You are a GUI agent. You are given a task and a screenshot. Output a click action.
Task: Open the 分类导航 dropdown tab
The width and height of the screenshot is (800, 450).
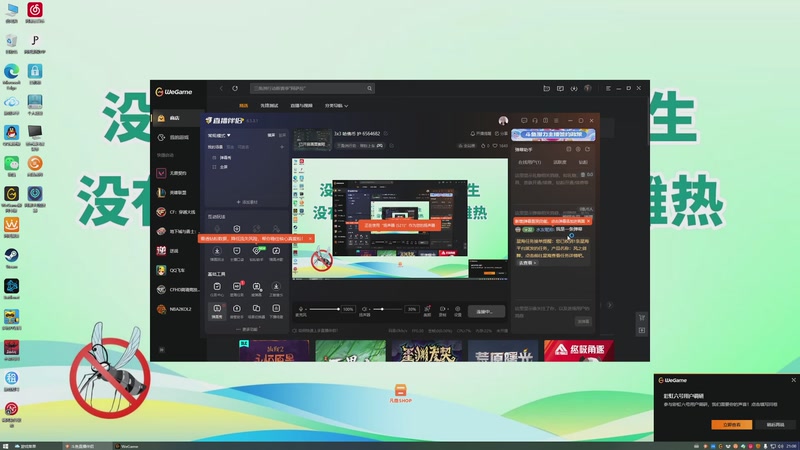(336, 106)
